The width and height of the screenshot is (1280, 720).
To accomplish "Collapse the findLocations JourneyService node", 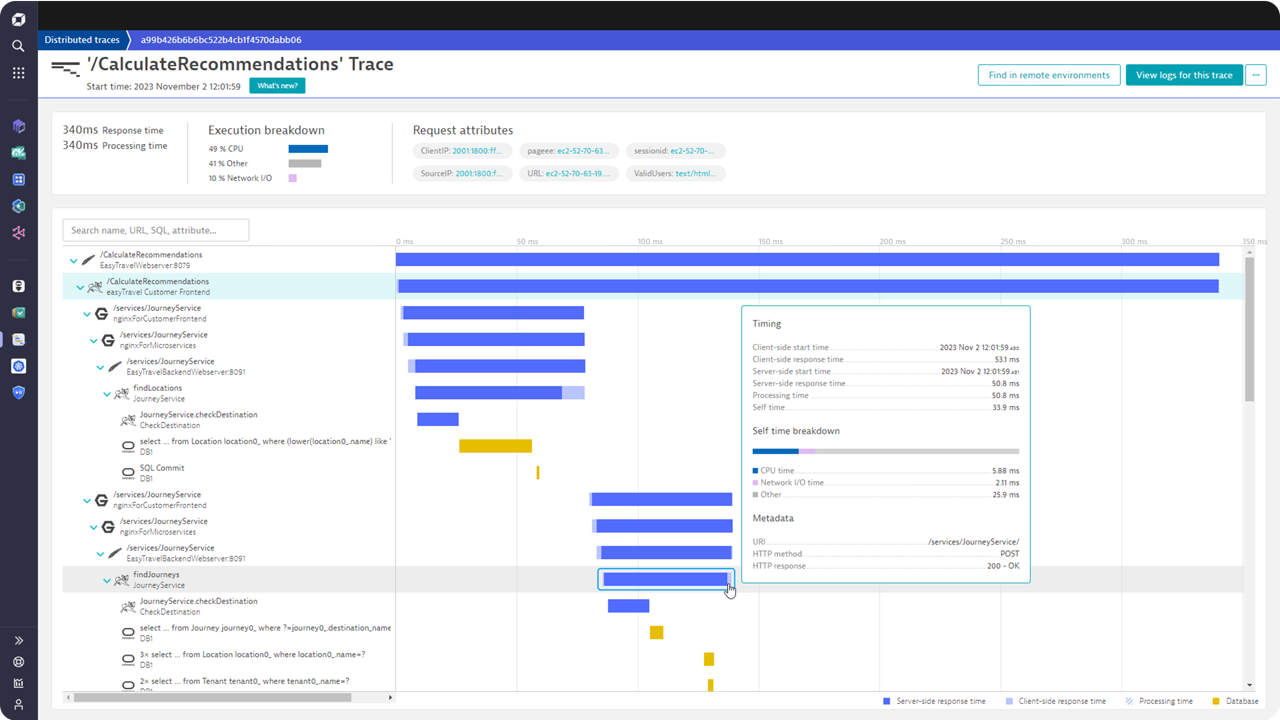I will pyautogui.click(x=107, y=394).
